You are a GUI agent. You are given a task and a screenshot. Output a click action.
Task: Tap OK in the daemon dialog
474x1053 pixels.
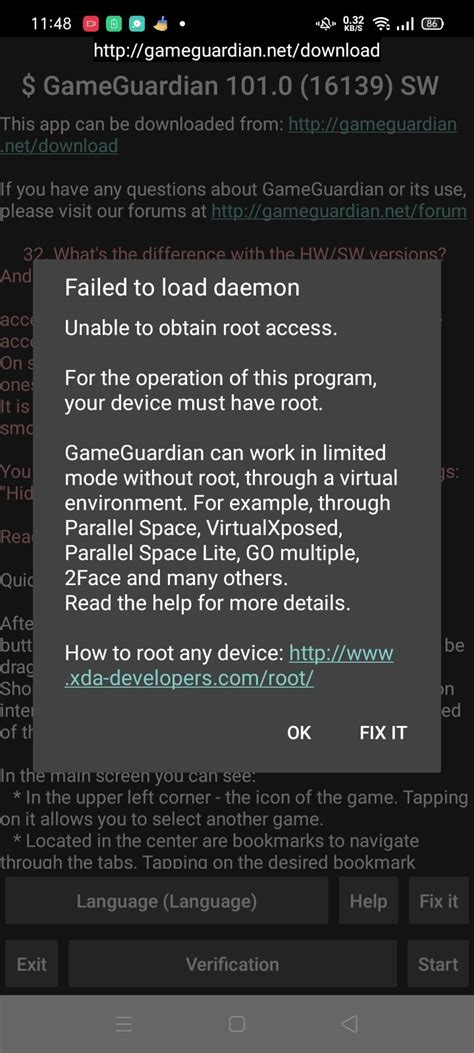[x=299, y=732]
